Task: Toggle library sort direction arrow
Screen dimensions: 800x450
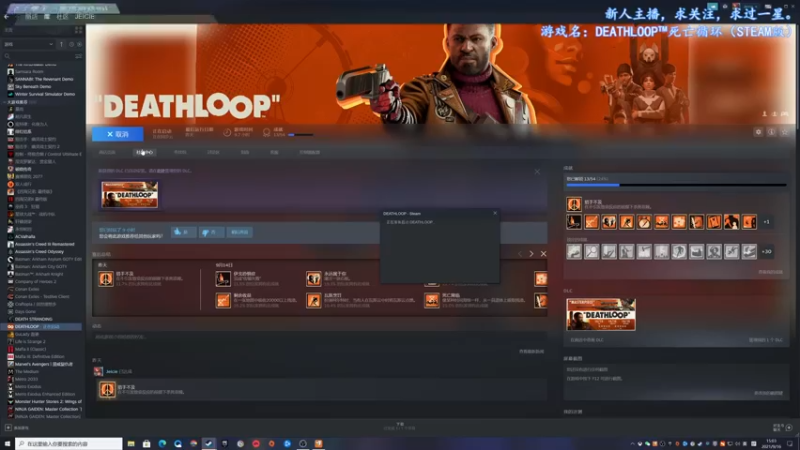Action: pos(62,44)
